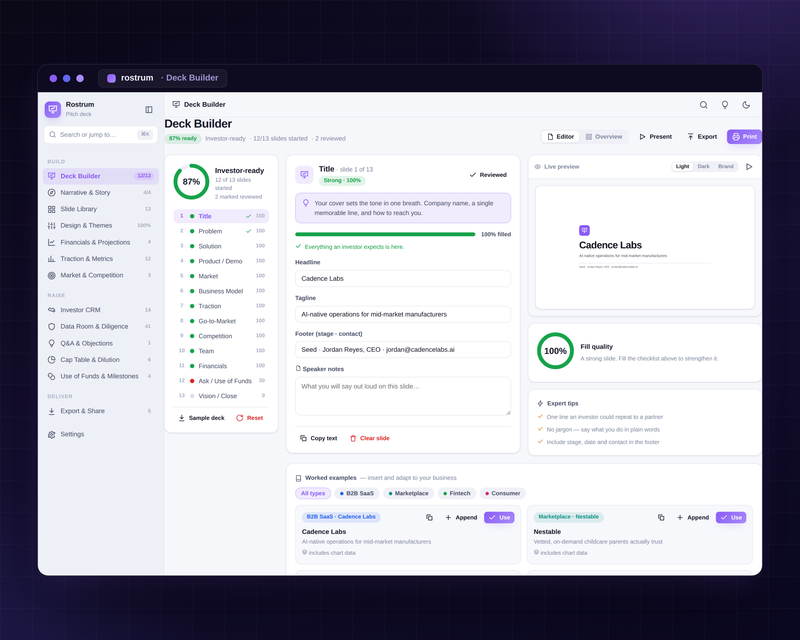
Task: Click the Print button
Action: click(x=744, y=136)
